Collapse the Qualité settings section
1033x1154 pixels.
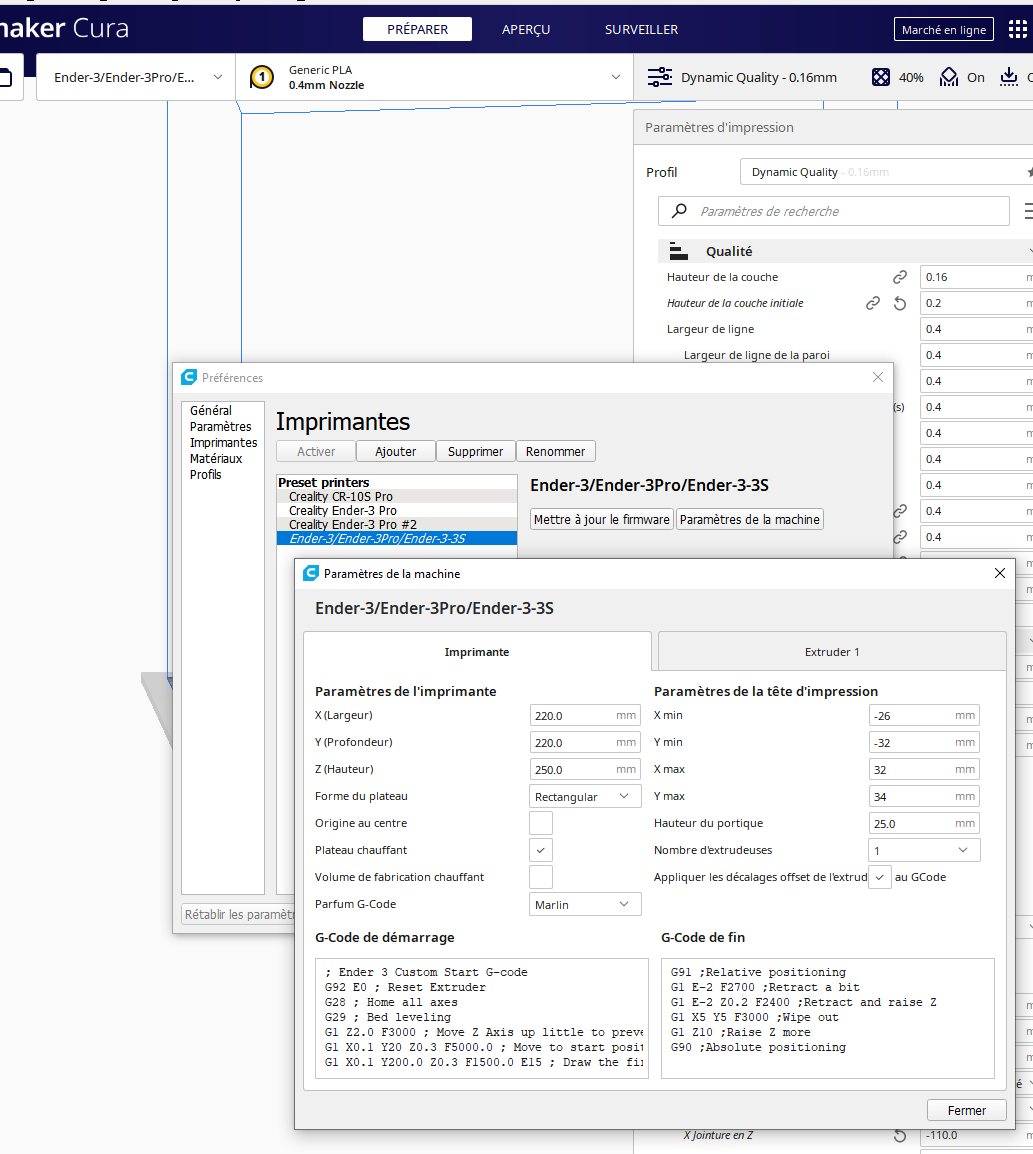point(846,251)
